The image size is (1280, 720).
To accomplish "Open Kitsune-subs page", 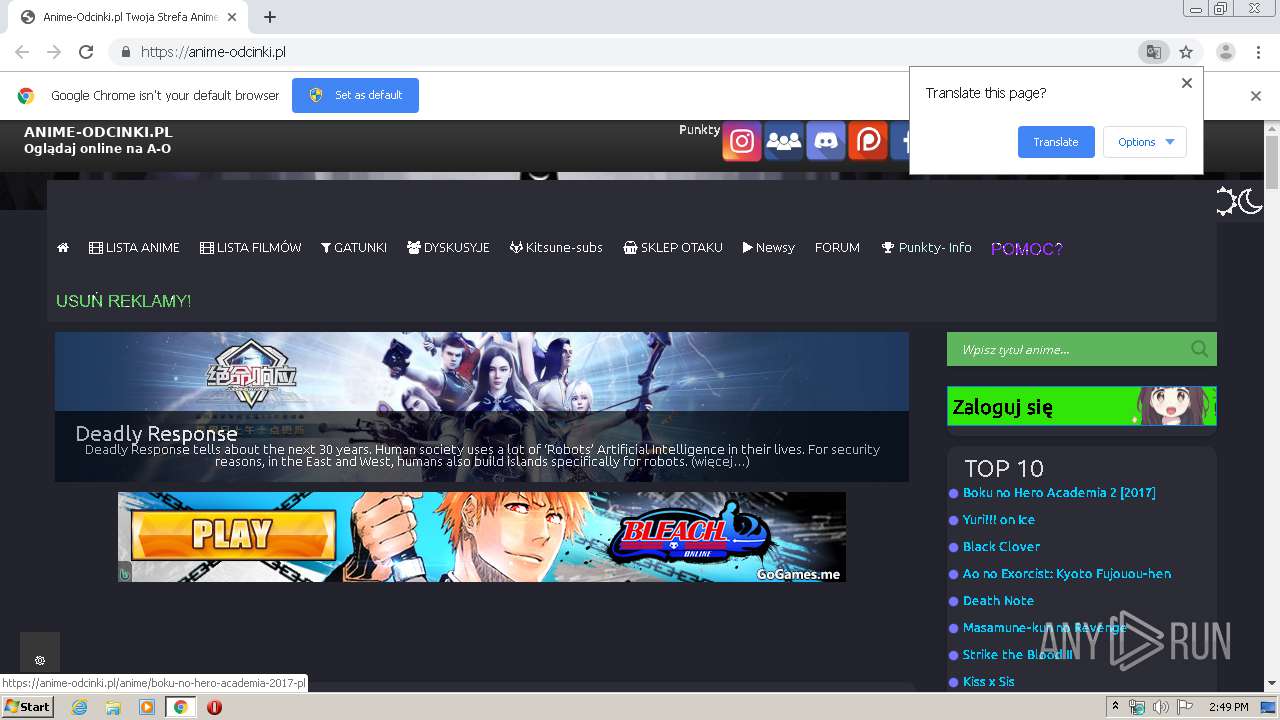I will coord(556,248).
